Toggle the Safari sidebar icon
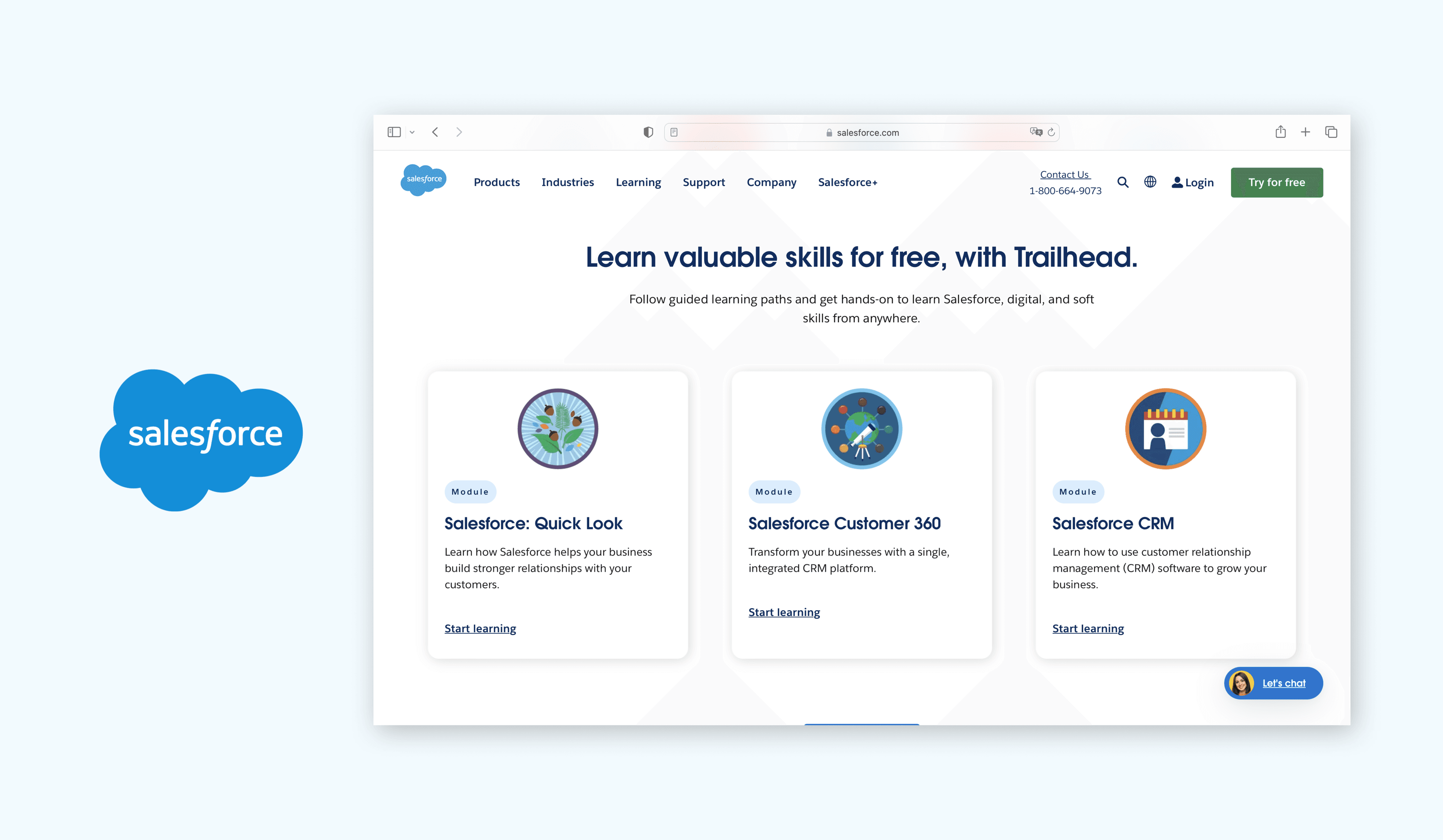Viewport: 1443px width, 840px height. (394, 132)
